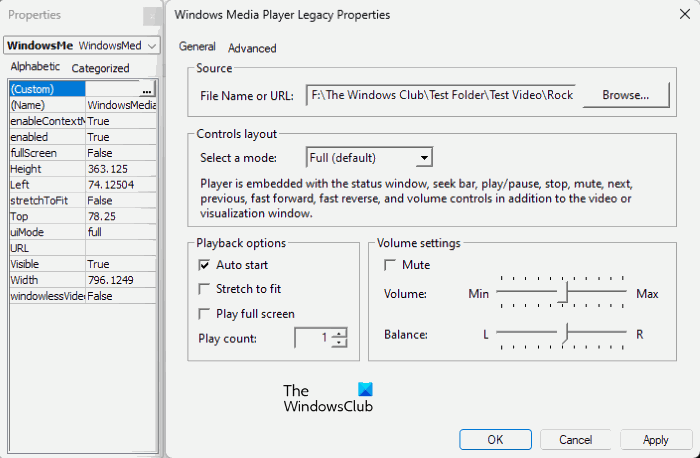This screenshot has height=458, width=700.
Task: Decrease Play count with the down spinner arrow
Action: click(339, 342)
